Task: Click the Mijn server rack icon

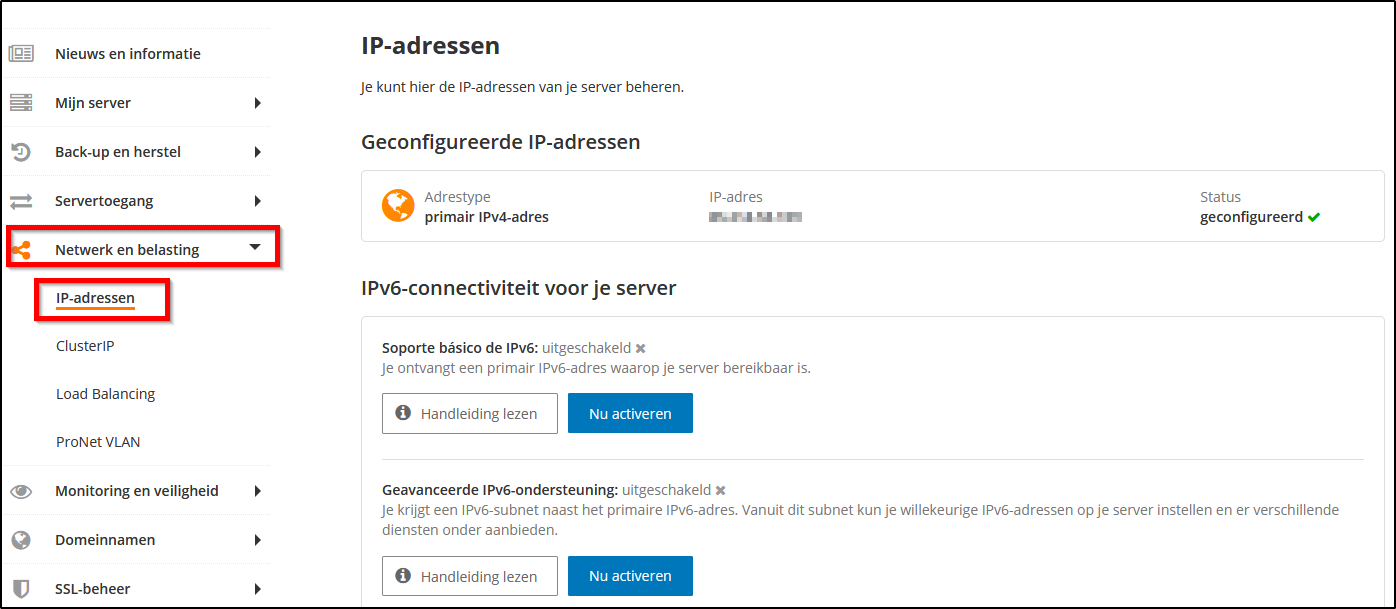Action: 21,102
